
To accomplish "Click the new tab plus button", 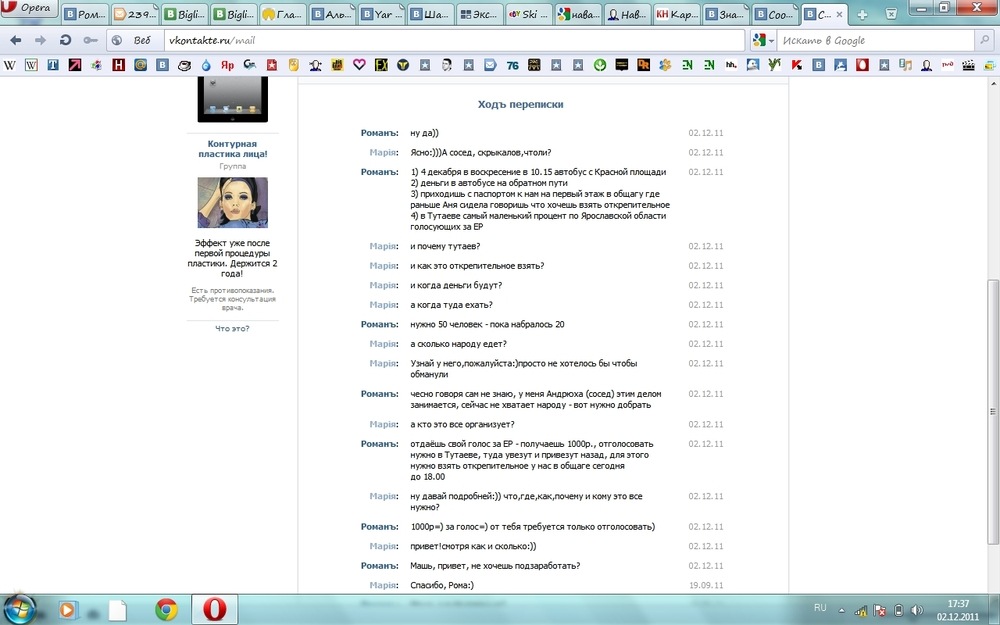I will [x=863, y=15].
